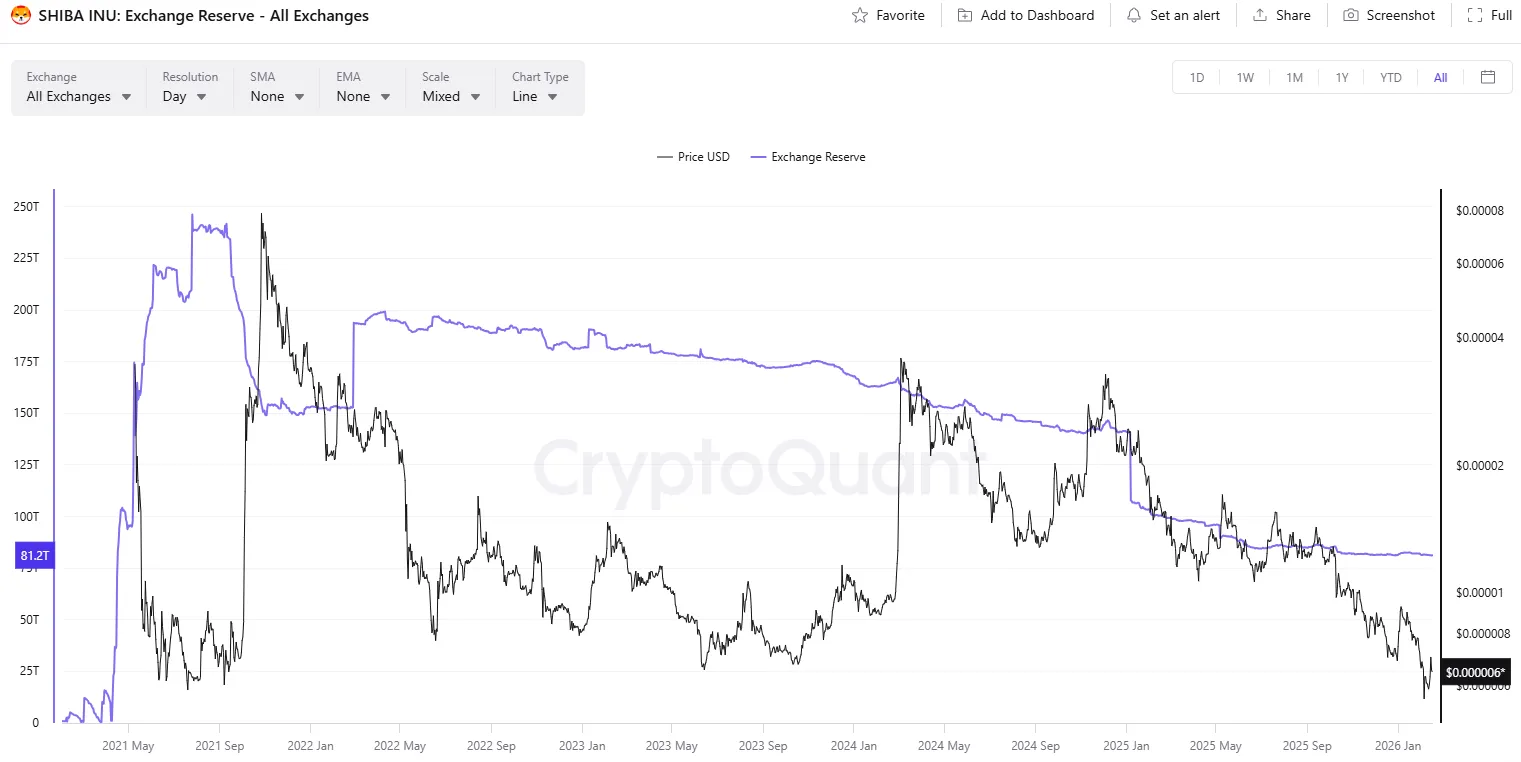Click the 81.2T reserve value label

click(x=34, y=556)
